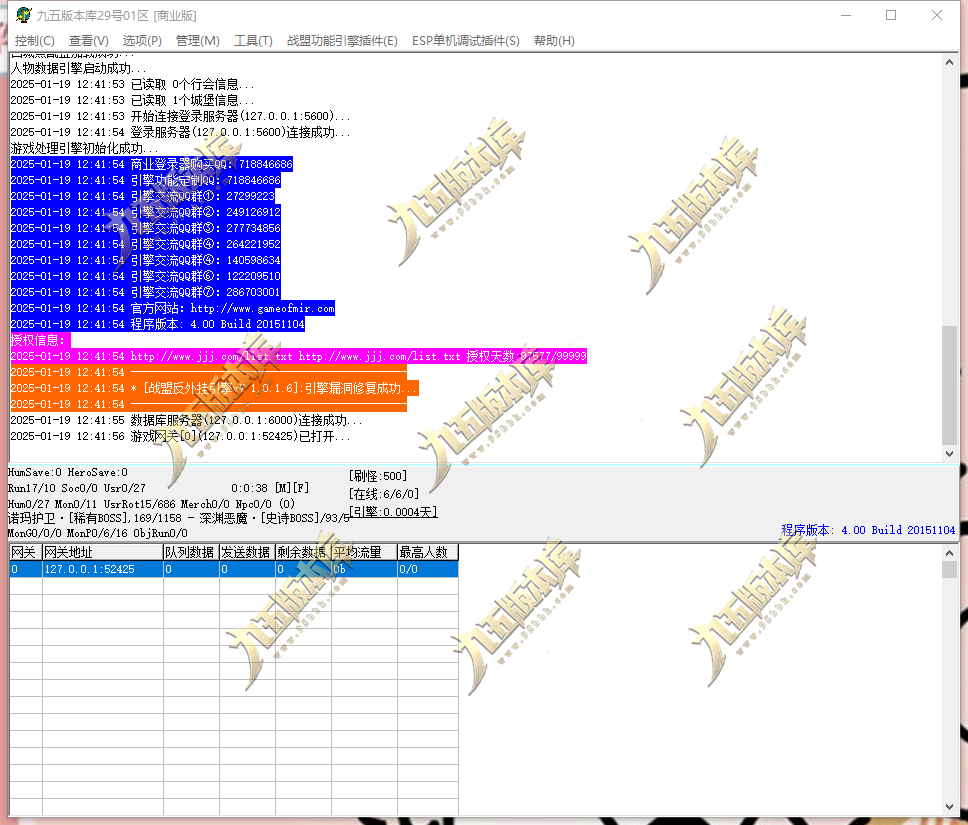Click the 剩余数据 column header

(303, 552)
